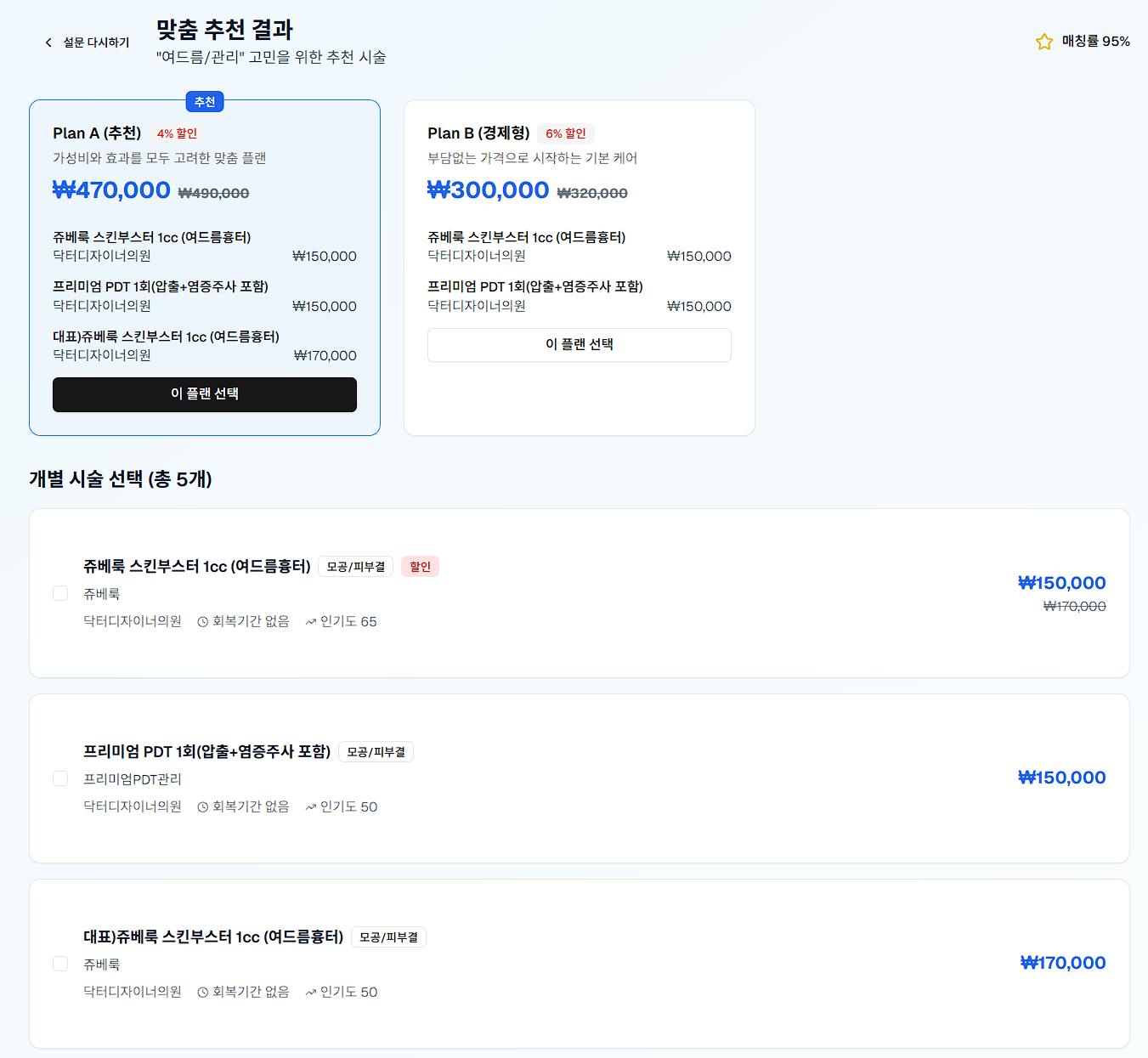This screenshot has height=1058, width=1148.
Task: Click clock icon on 프리미엄PDT관리 card
Action: [203, 807]
